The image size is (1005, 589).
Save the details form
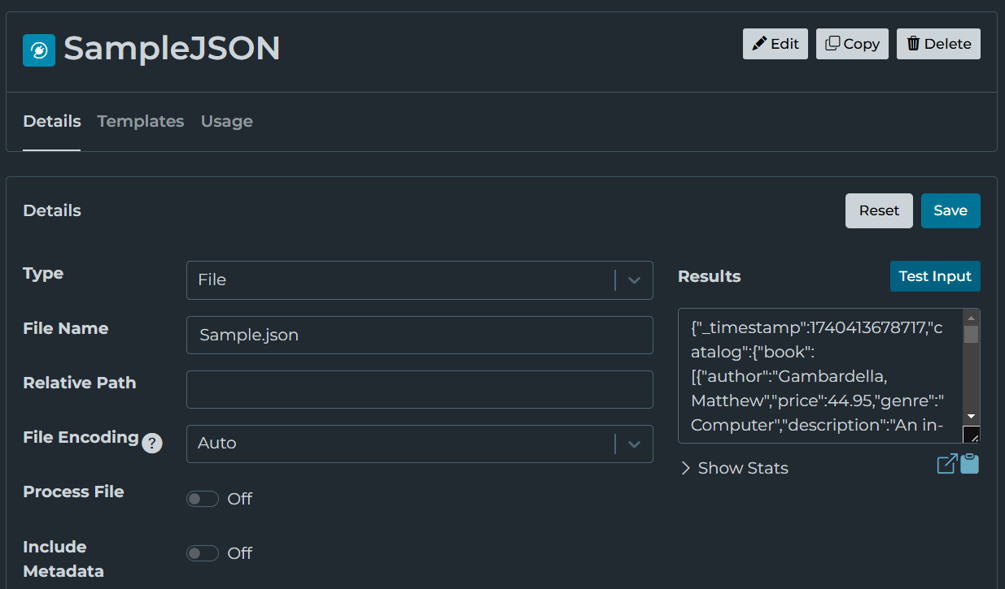coord(950,210)
